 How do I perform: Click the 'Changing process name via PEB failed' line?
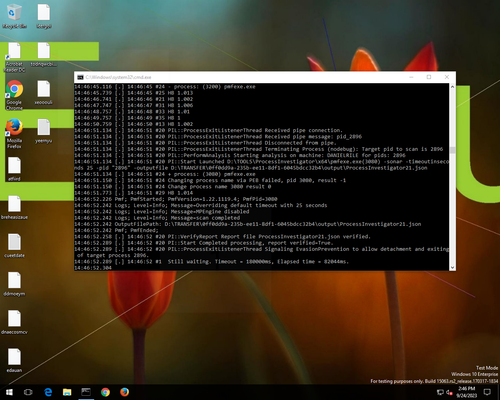[x=210, y=180]
